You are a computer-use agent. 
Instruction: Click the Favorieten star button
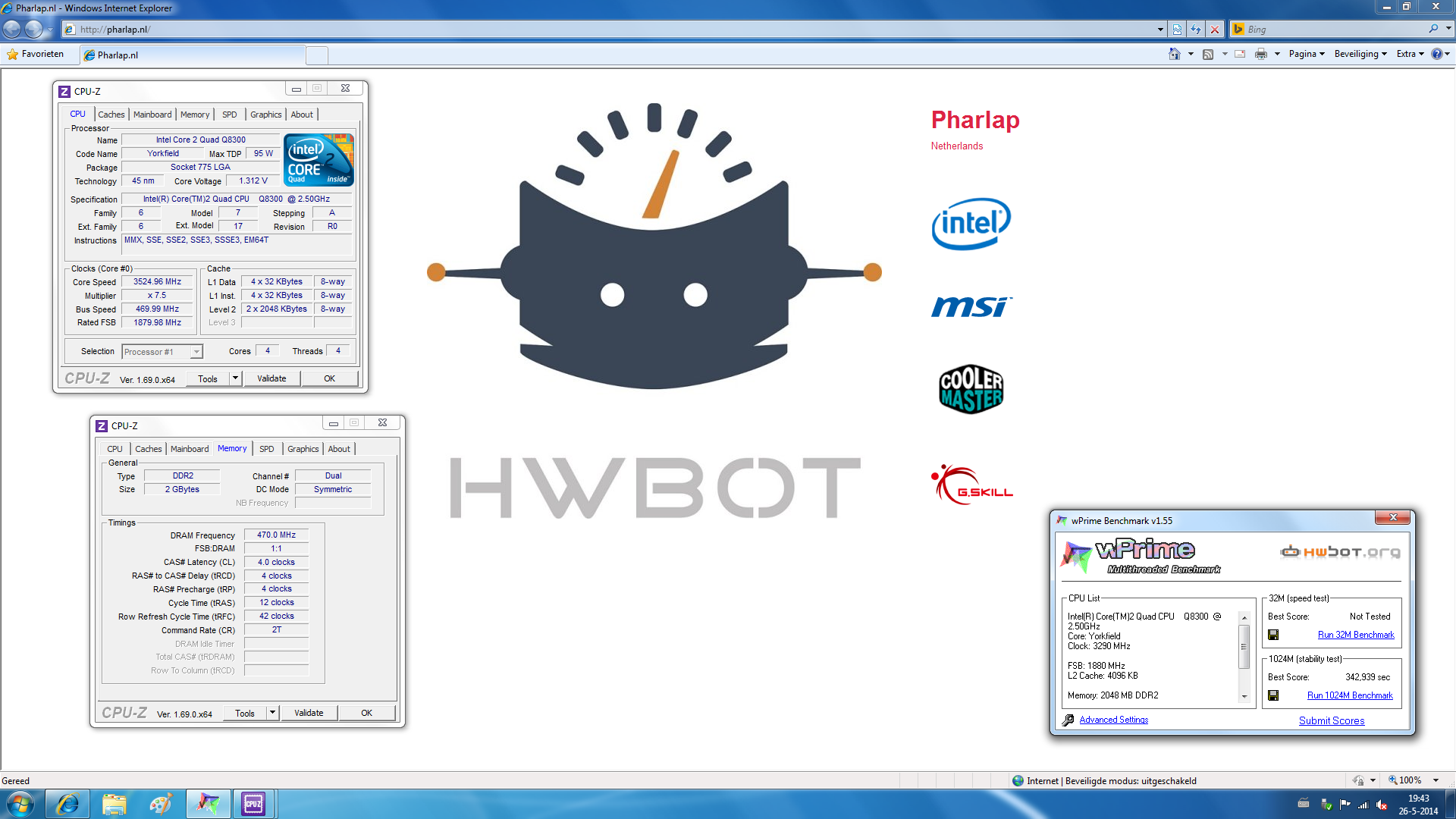coord(36,54)
